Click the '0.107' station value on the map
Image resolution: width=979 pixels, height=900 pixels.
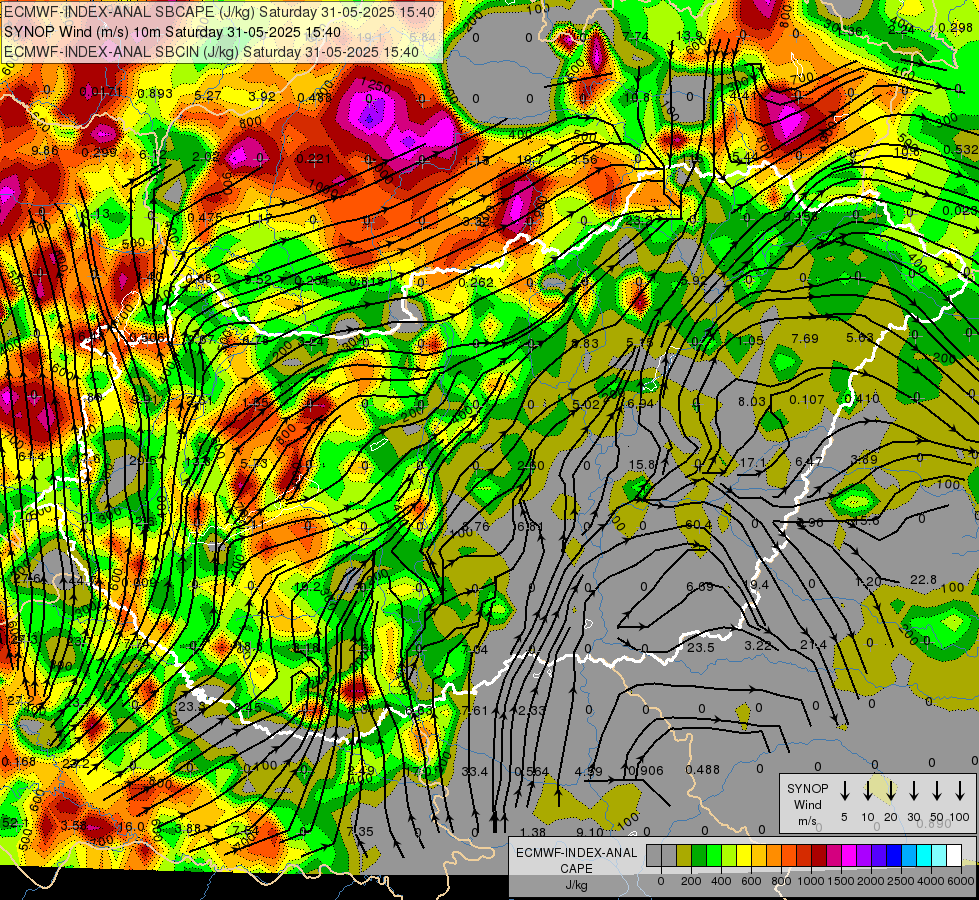click(807, 400)
